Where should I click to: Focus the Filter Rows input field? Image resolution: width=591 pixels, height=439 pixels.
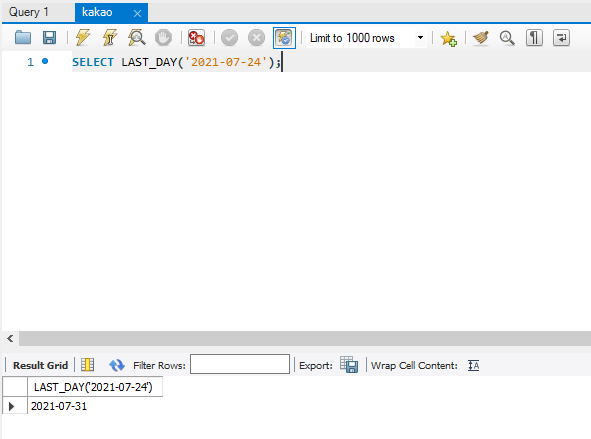pyautogui.click(x=240, y=364)
